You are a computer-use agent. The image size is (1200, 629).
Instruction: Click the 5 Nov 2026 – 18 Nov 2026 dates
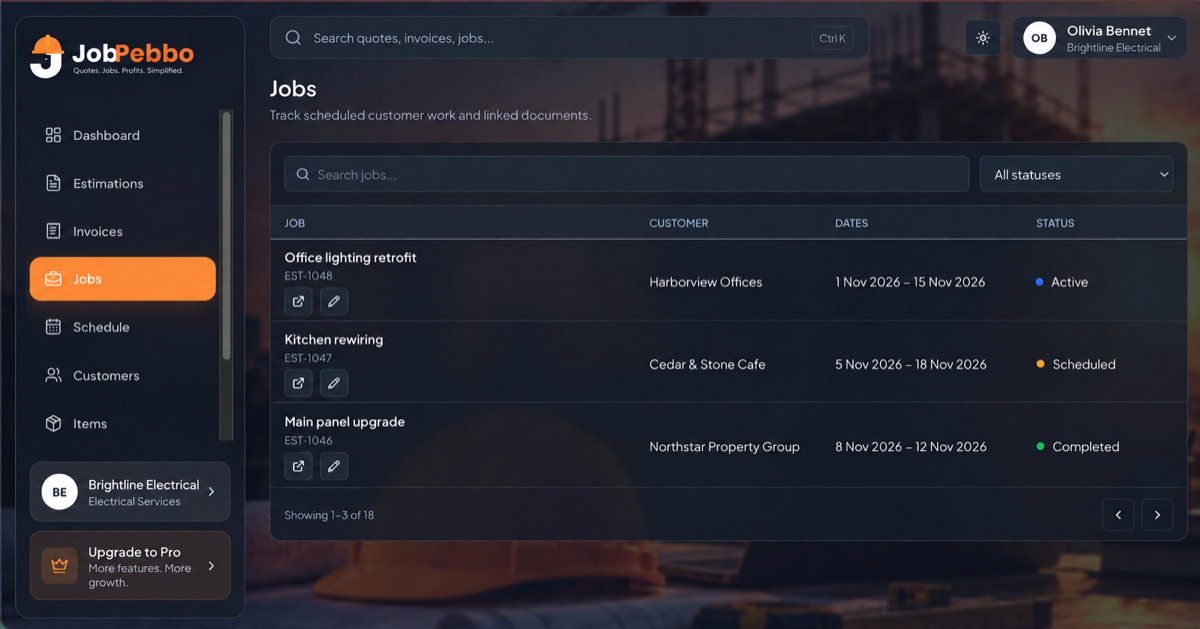[x=911, y=364]
